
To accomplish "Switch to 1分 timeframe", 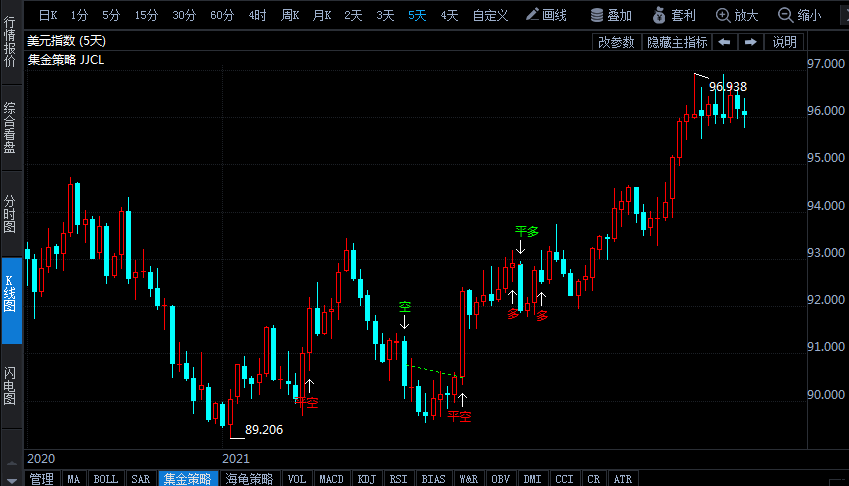I will click(79, 15).
